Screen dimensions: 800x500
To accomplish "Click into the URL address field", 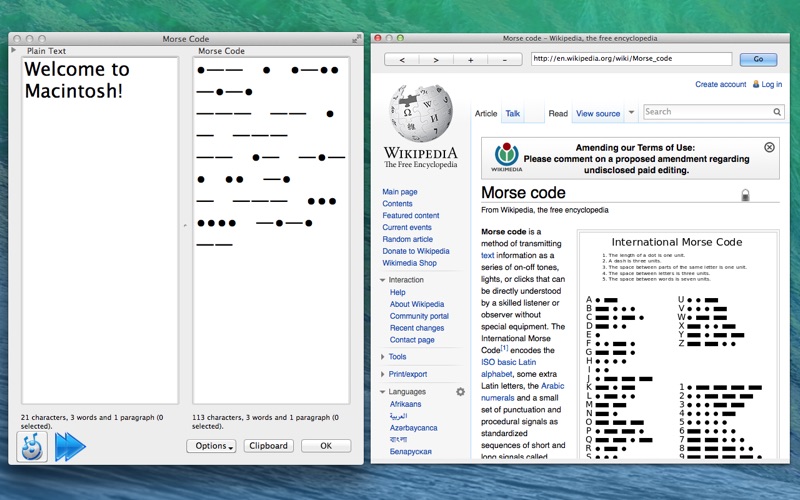I will pos(631,59).
